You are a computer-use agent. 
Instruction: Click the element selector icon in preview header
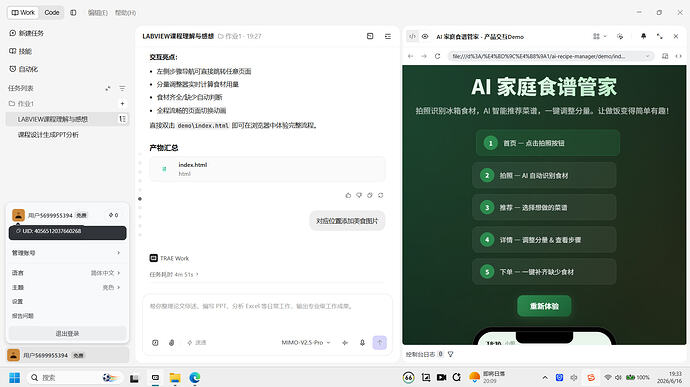(x=620, y=37)
